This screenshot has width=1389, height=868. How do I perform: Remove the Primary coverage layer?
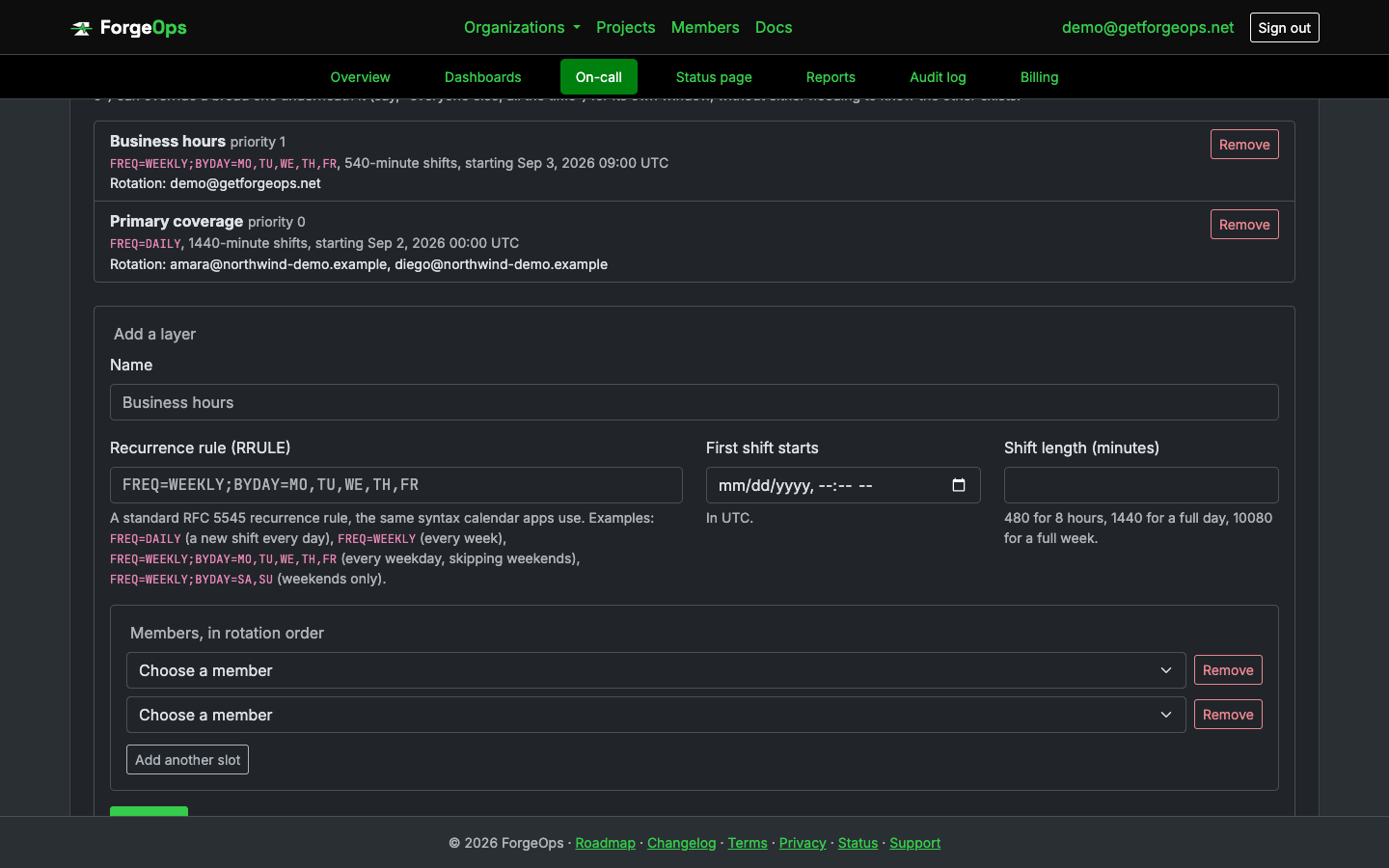tap(1244, 225)
